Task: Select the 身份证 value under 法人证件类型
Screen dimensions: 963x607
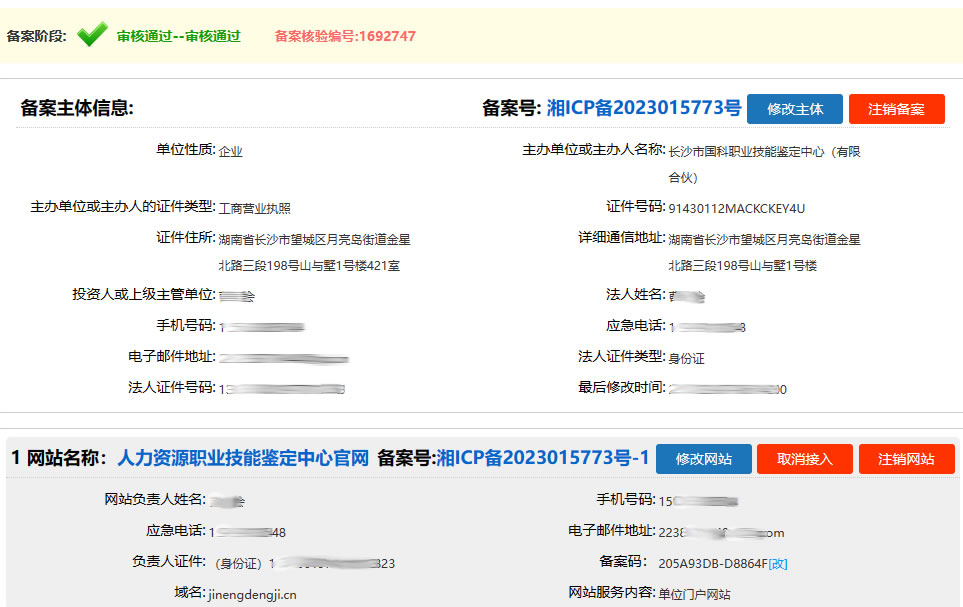Action: tap(686, 358)
